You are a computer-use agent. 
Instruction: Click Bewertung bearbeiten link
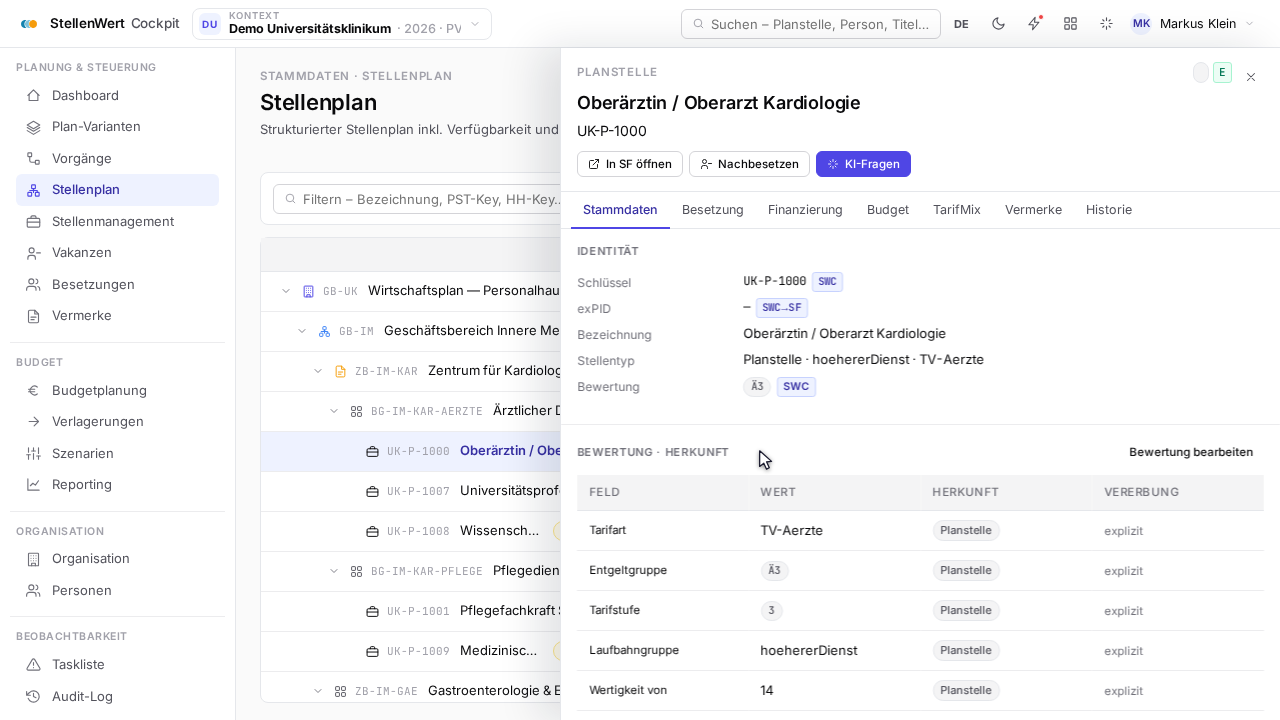pos(1191,452)
